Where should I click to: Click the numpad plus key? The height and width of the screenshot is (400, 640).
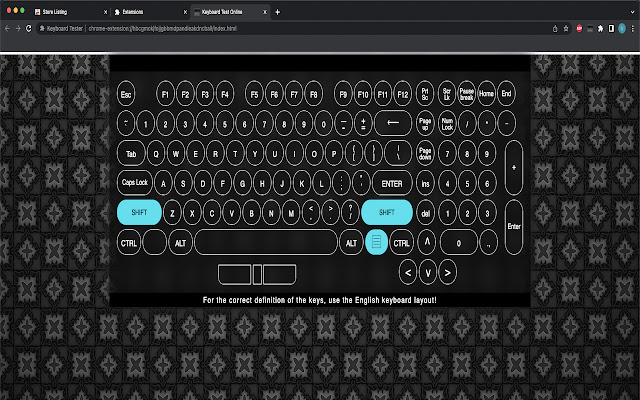click(514, 167)
